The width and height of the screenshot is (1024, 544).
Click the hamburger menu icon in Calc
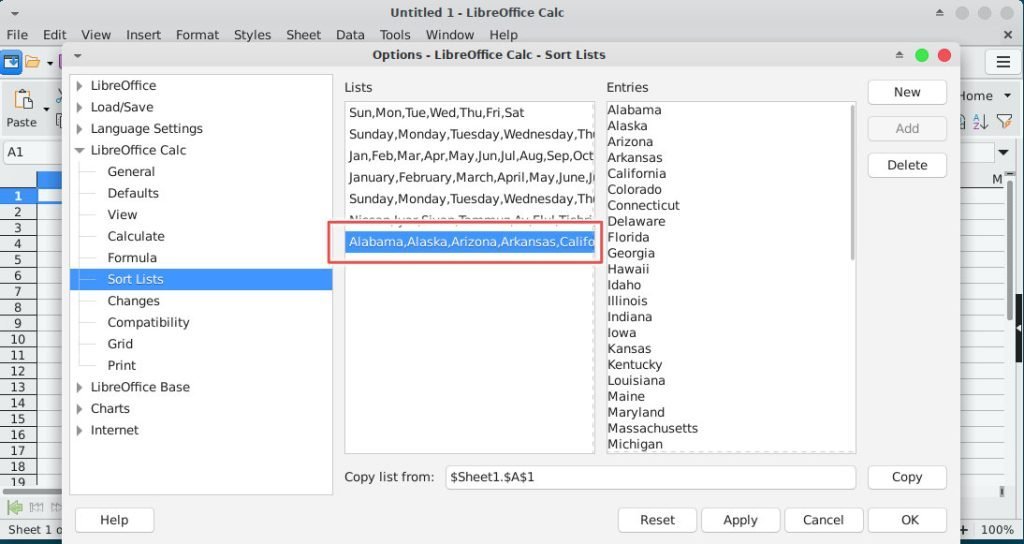(x=1003, y=63)
